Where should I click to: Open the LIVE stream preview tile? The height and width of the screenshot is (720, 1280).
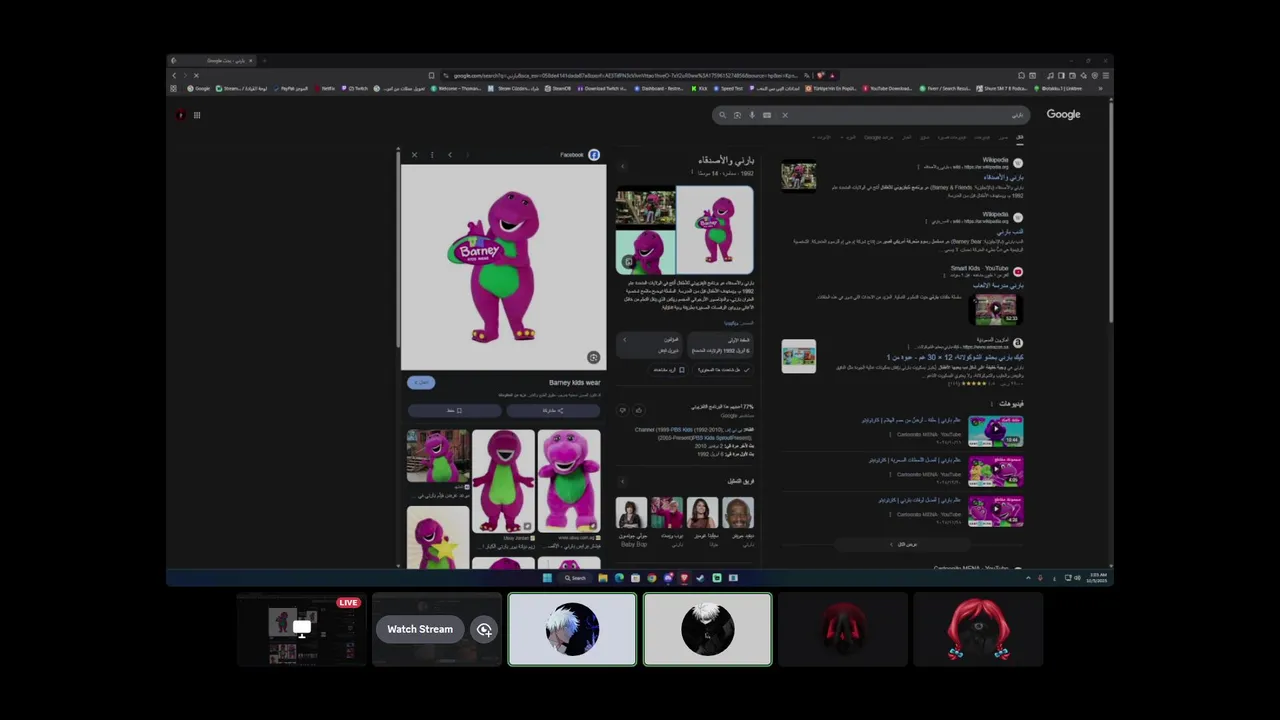[x=302, y=629]
